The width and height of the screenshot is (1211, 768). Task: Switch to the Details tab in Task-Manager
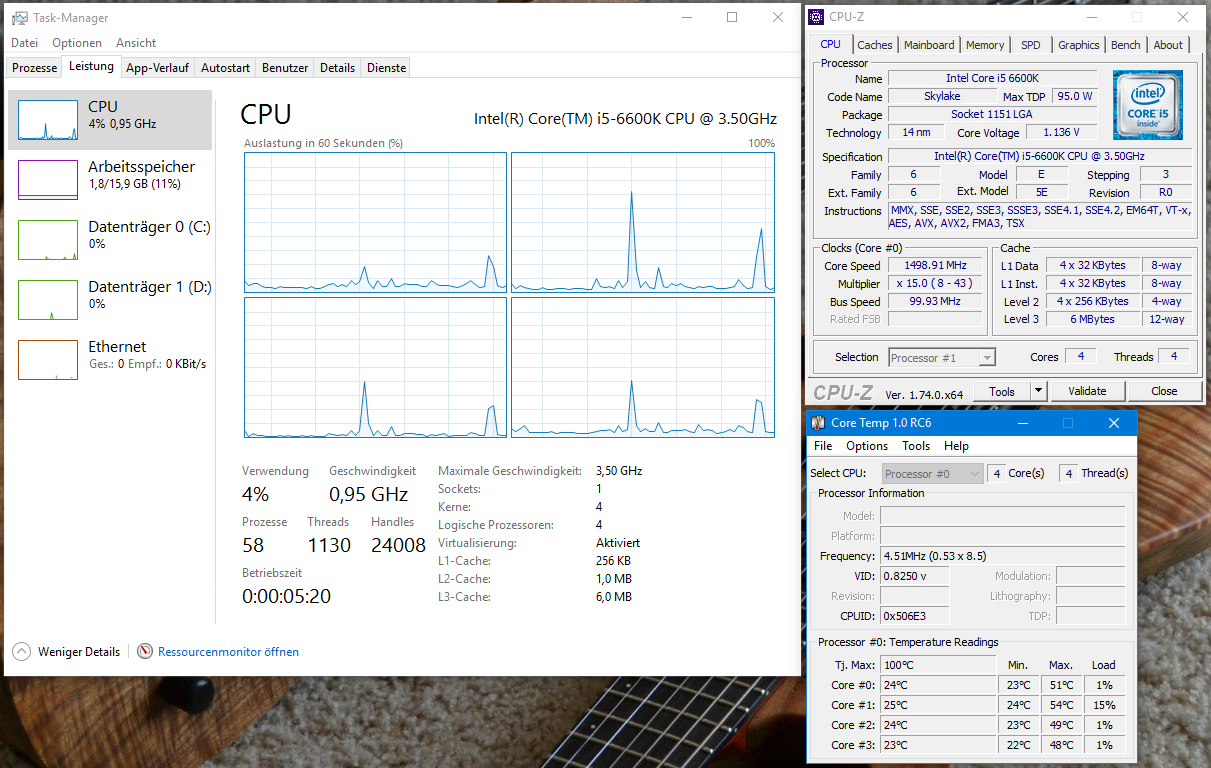337,68
